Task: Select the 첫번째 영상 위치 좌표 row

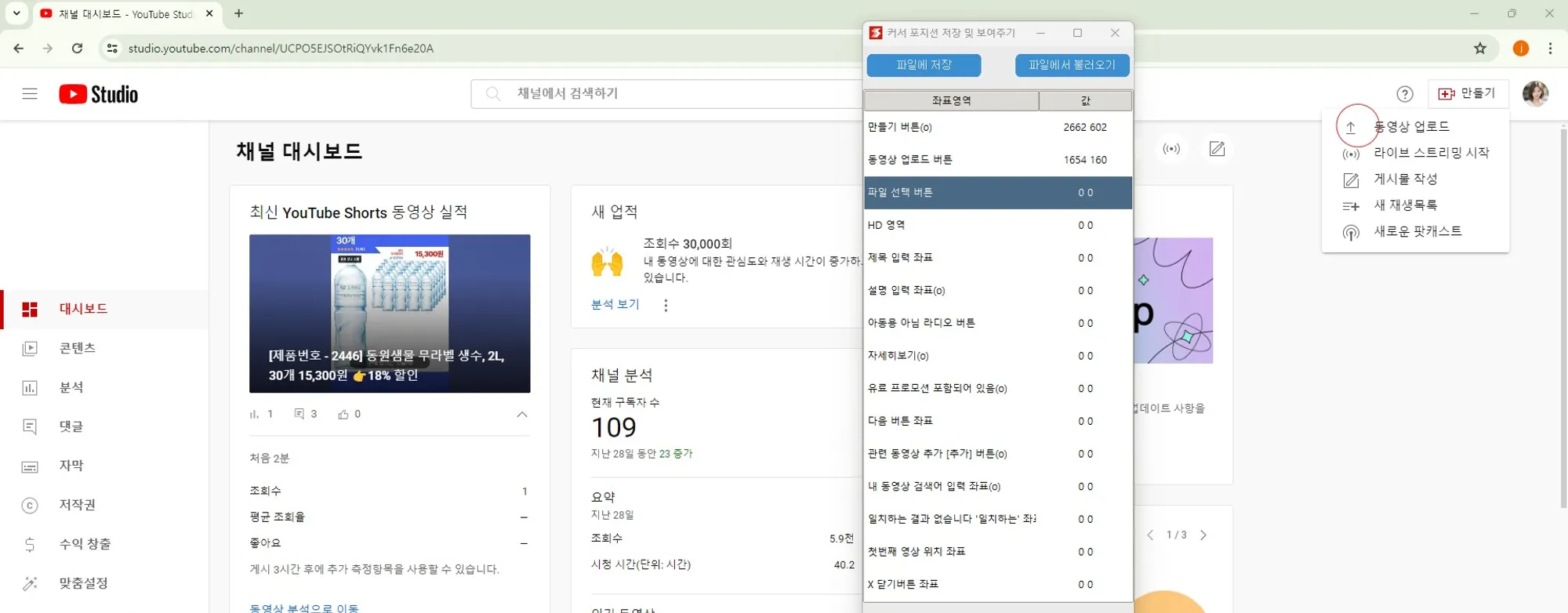Action: [998, 552]
